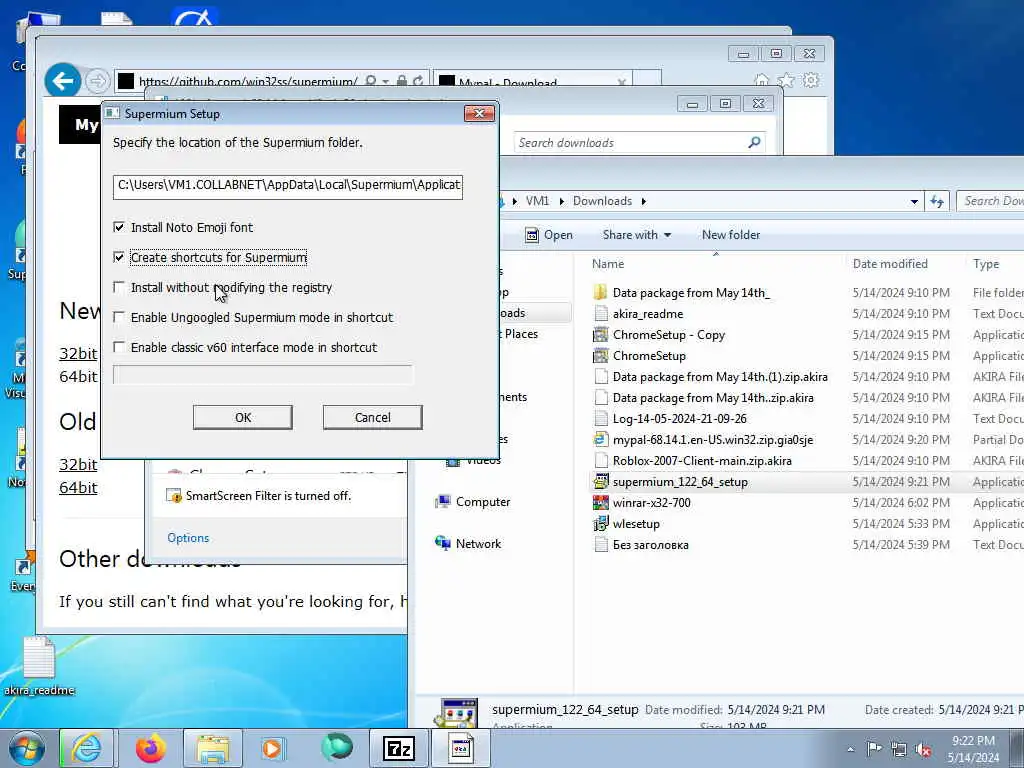Enable Ungoogled Supermium mode in shortcut
The height and width of the screenshot is (768, 1024).
(x=119, y=317)
